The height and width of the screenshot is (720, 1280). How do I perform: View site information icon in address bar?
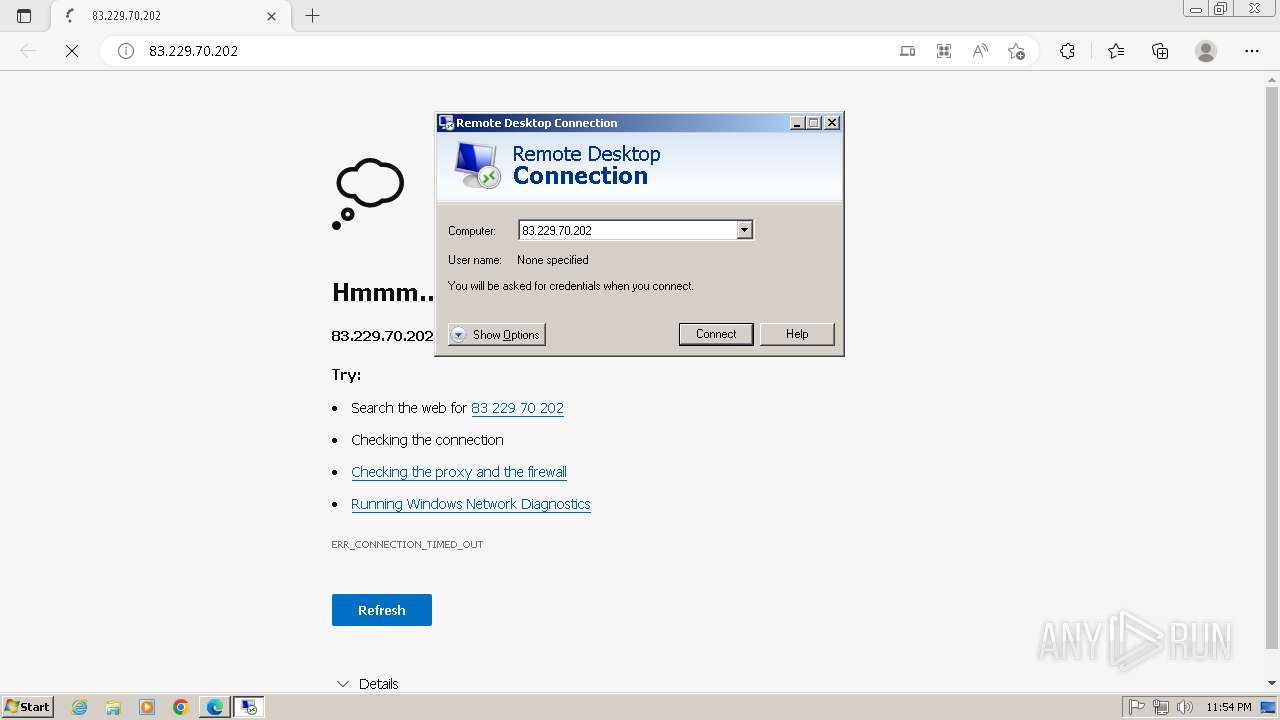click(x=126, y=51)
